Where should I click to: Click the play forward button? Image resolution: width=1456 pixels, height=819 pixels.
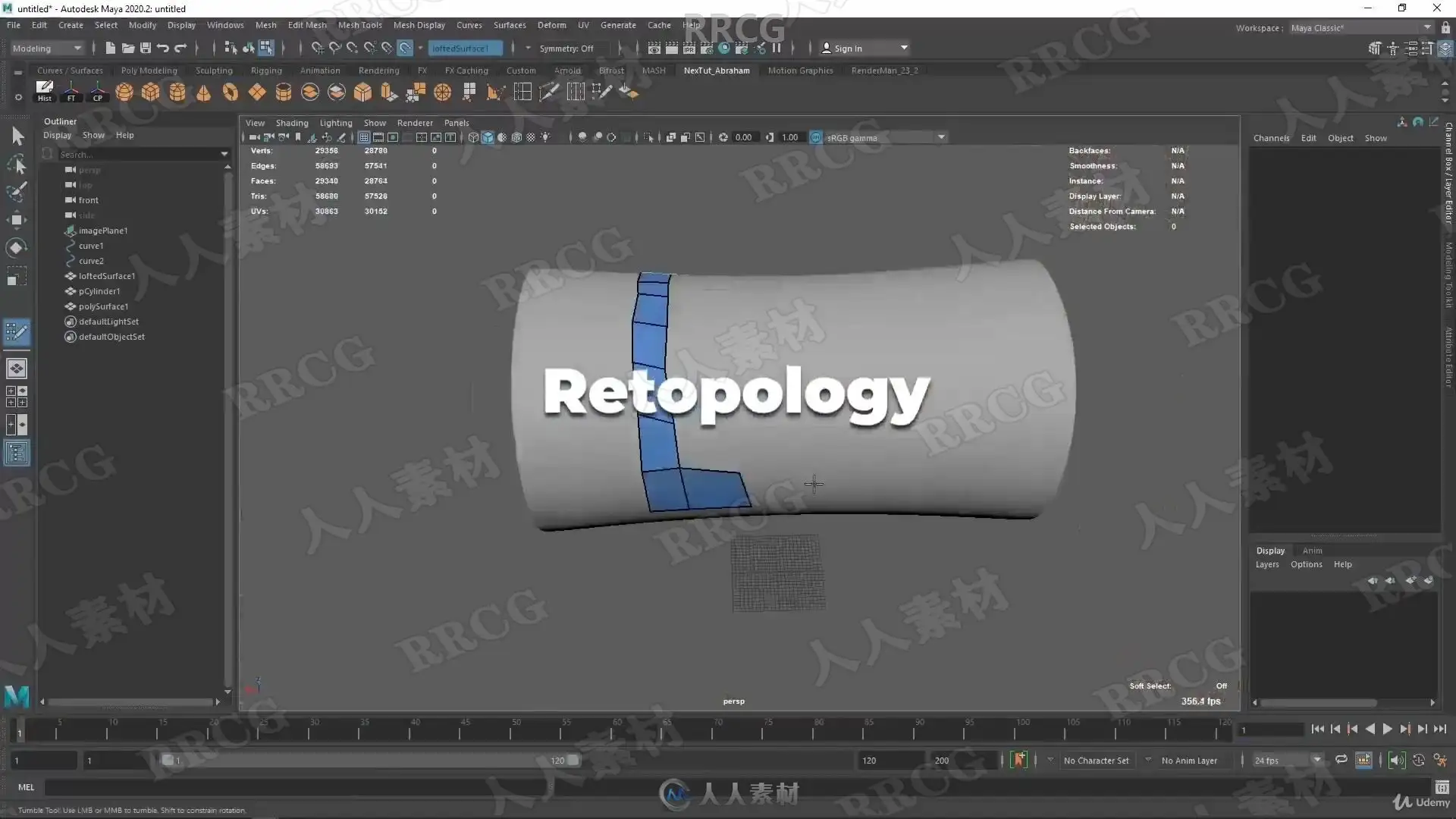click(x=1387, y=729)
